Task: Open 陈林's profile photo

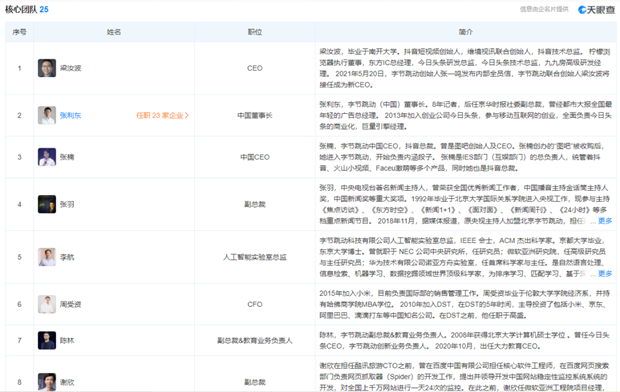Action: [x=47, y=340]
